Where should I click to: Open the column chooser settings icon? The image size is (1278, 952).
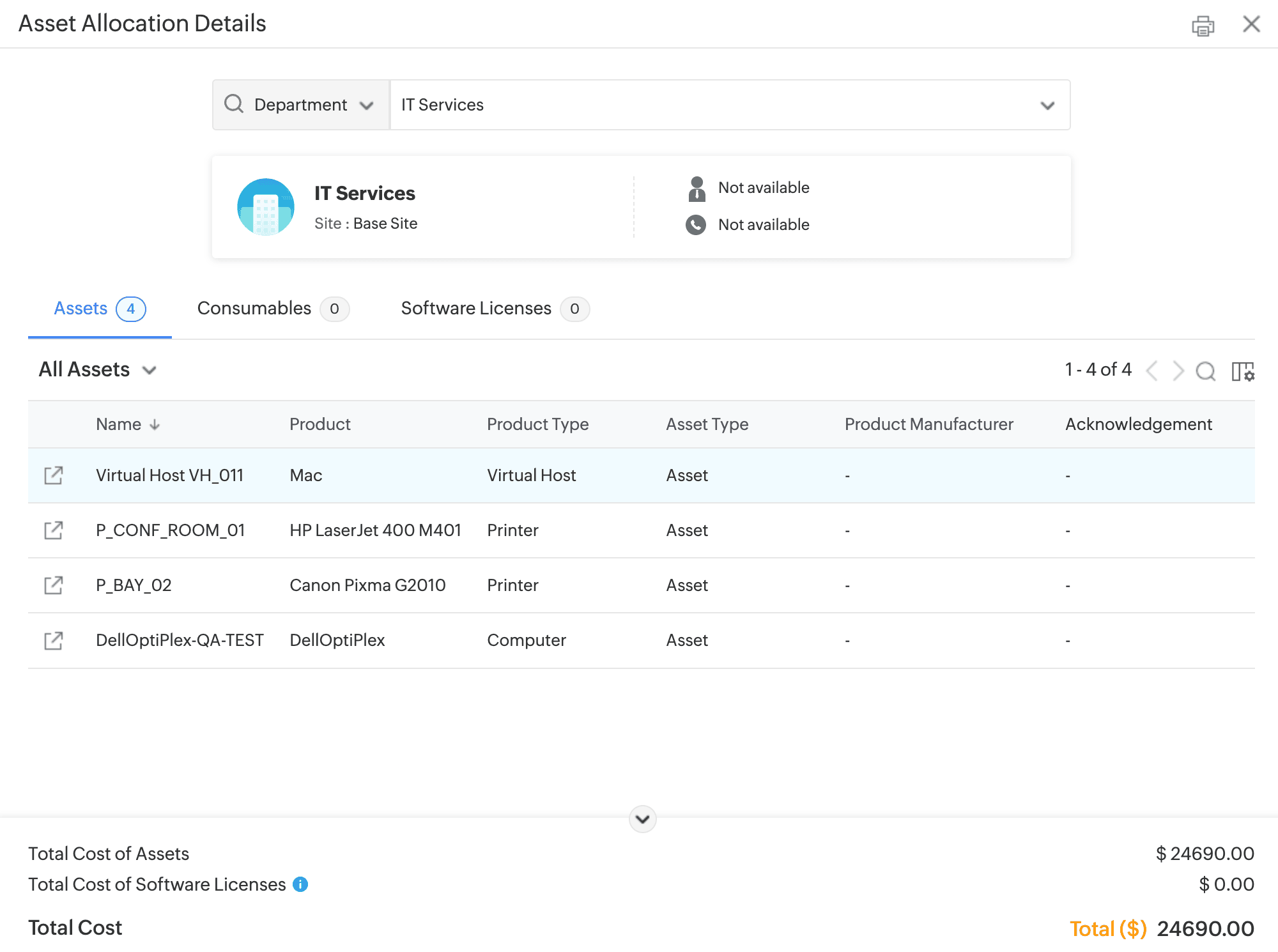pos(1243,371)
